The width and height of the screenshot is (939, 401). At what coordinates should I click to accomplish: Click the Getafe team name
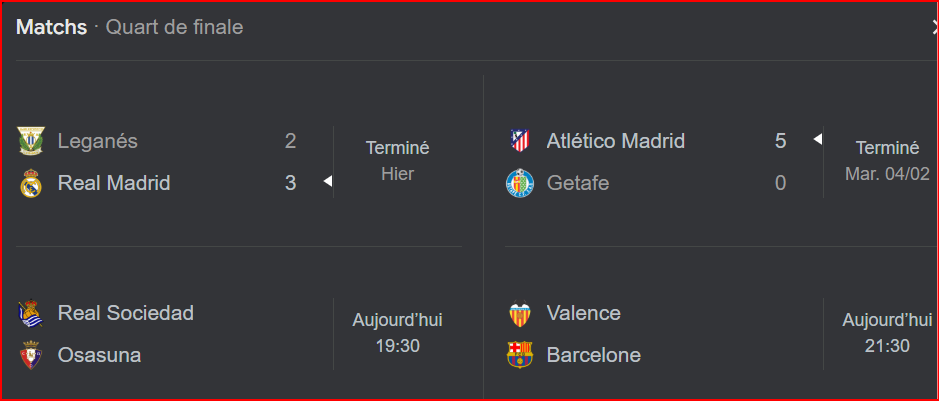578,183
